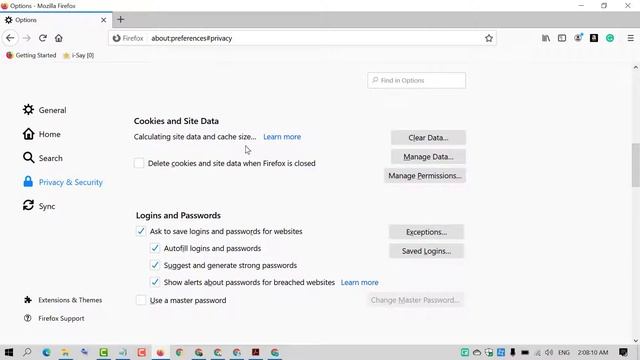Click Learn more about breached website alerts

pyautogui.click(x=360, y=282)
